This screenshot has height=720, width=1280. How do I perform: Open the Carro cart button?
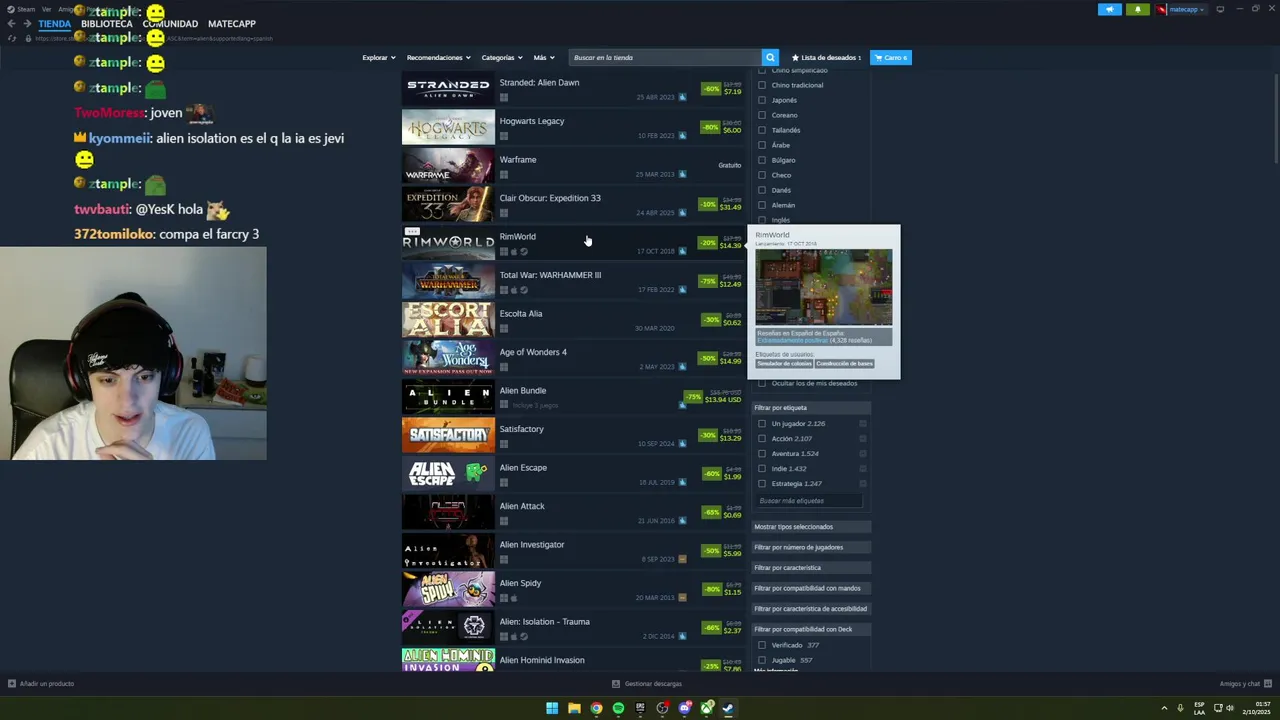point(890,58)
